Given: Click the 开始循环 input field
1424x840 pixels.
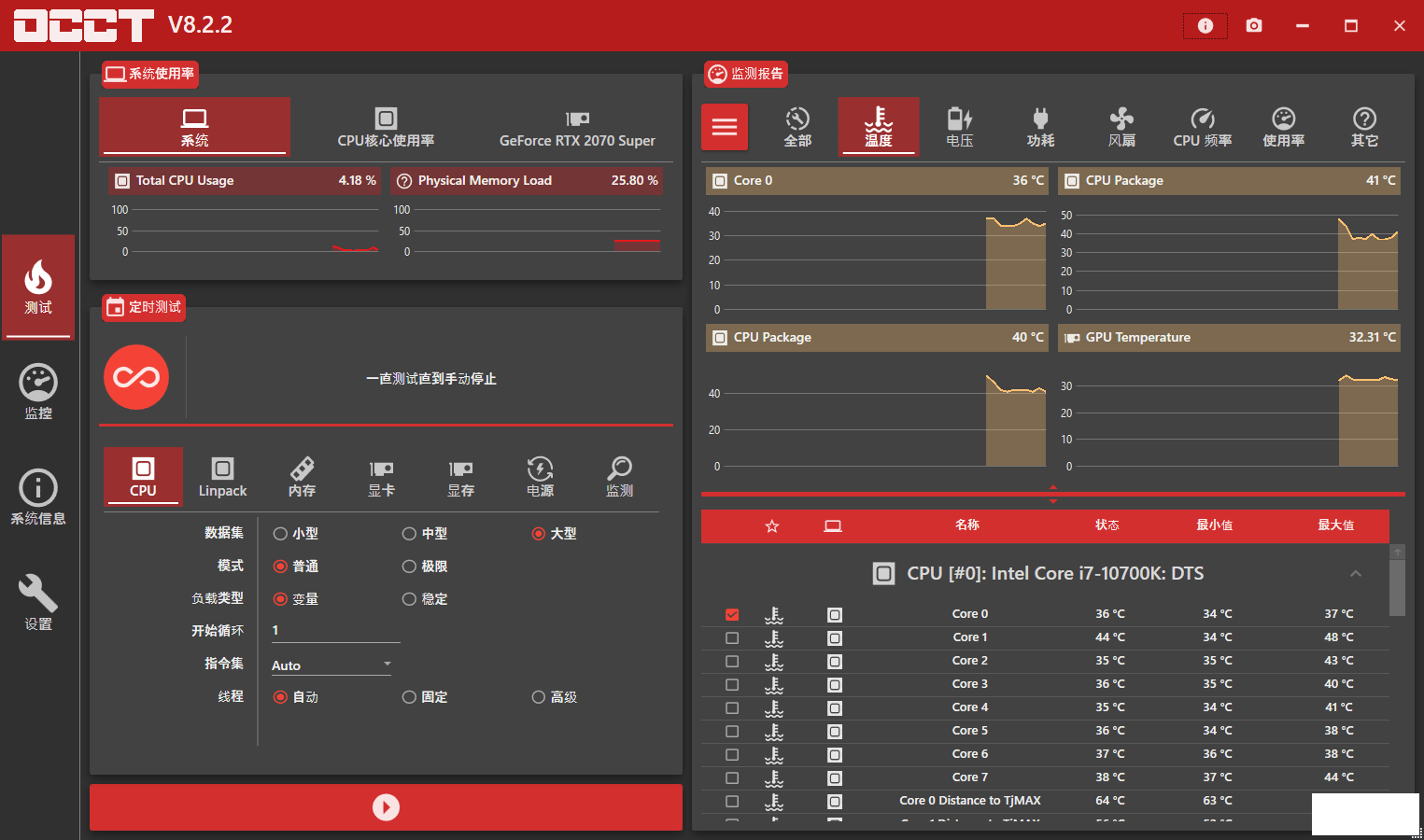Looking at the screenshot, I should [335, 631].
